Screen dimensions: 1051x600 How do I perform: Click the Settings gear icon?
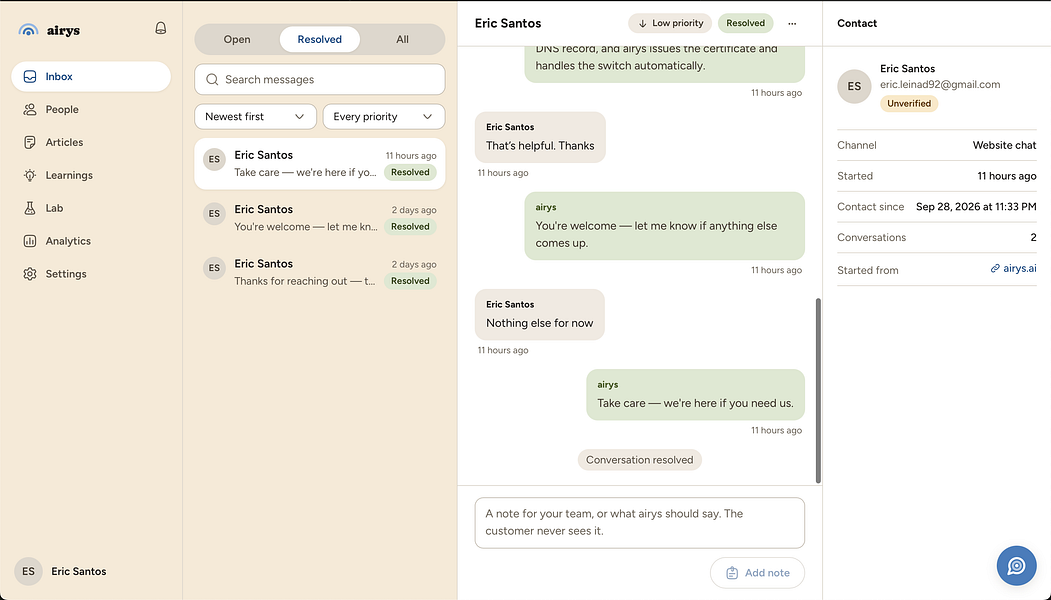[x=30, y=274]
